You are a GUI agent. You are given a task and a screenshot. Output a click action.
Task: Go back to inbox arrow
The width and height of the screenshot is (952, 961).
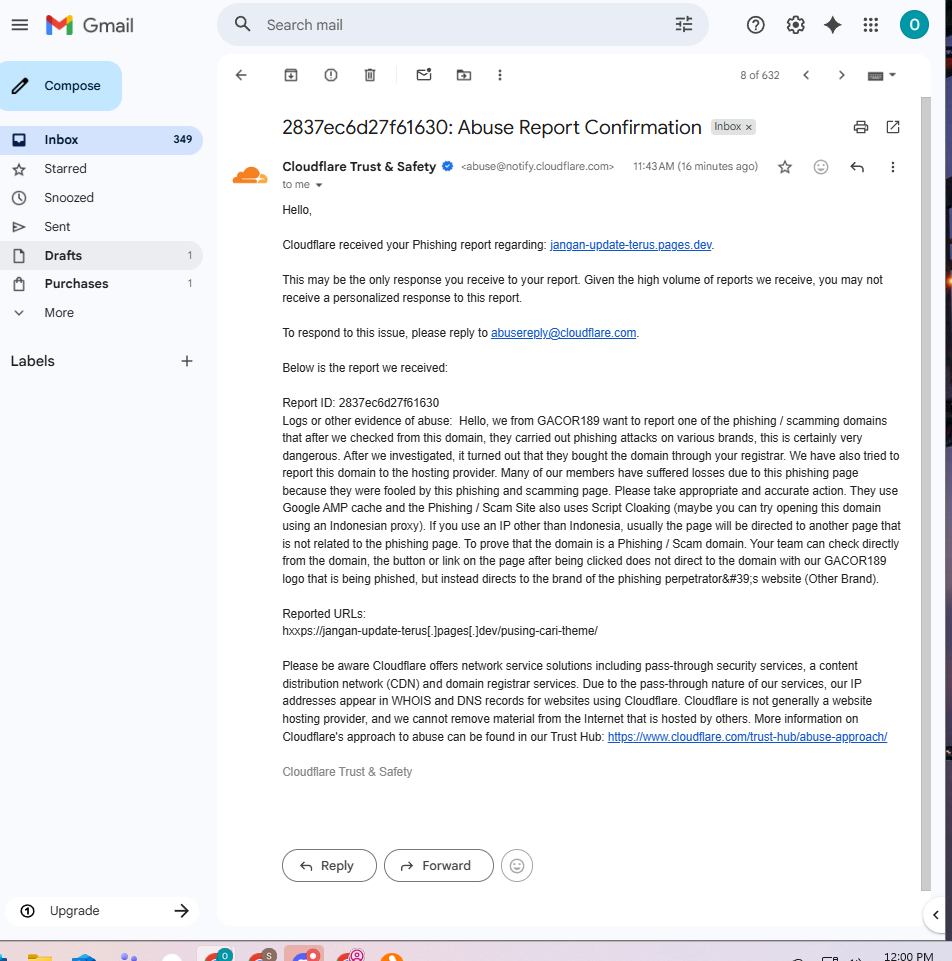[x=241, y=75]
